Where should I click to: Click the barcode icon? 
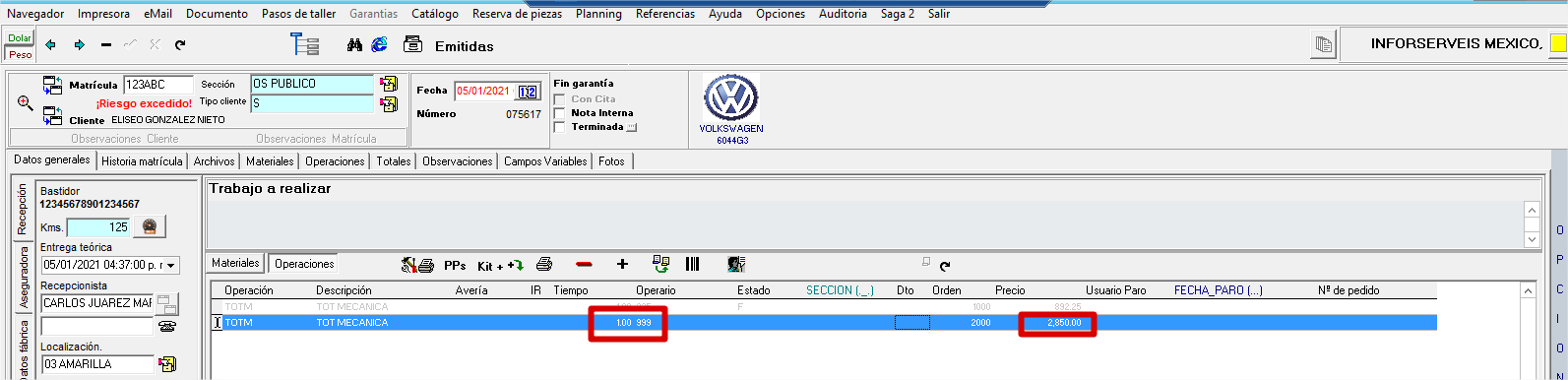tap(692, 264)
